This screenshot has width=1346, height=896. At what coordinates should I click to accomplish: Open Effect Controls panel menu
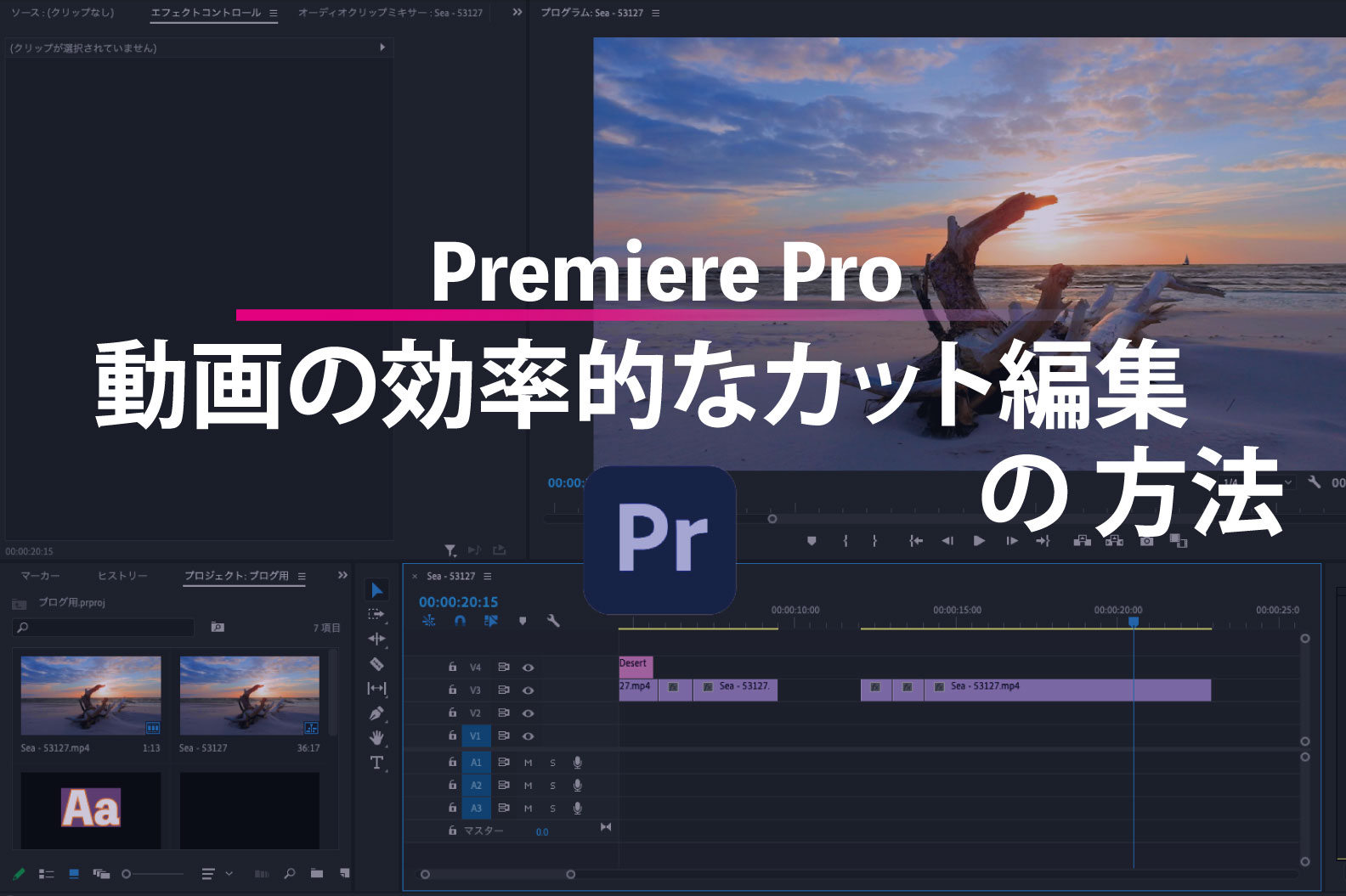pyautogui.click(x=273, y=13)
